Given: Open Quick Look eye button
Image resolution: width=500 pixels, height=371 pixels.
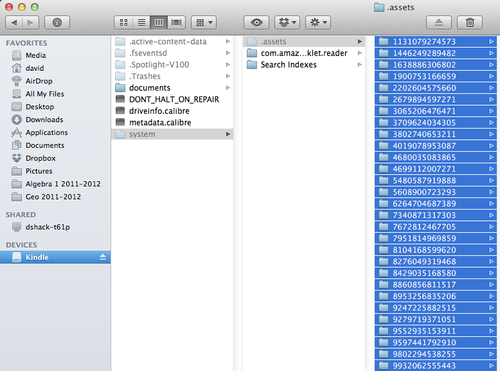Looking at the screenshot, I should [x=256, y=23].
